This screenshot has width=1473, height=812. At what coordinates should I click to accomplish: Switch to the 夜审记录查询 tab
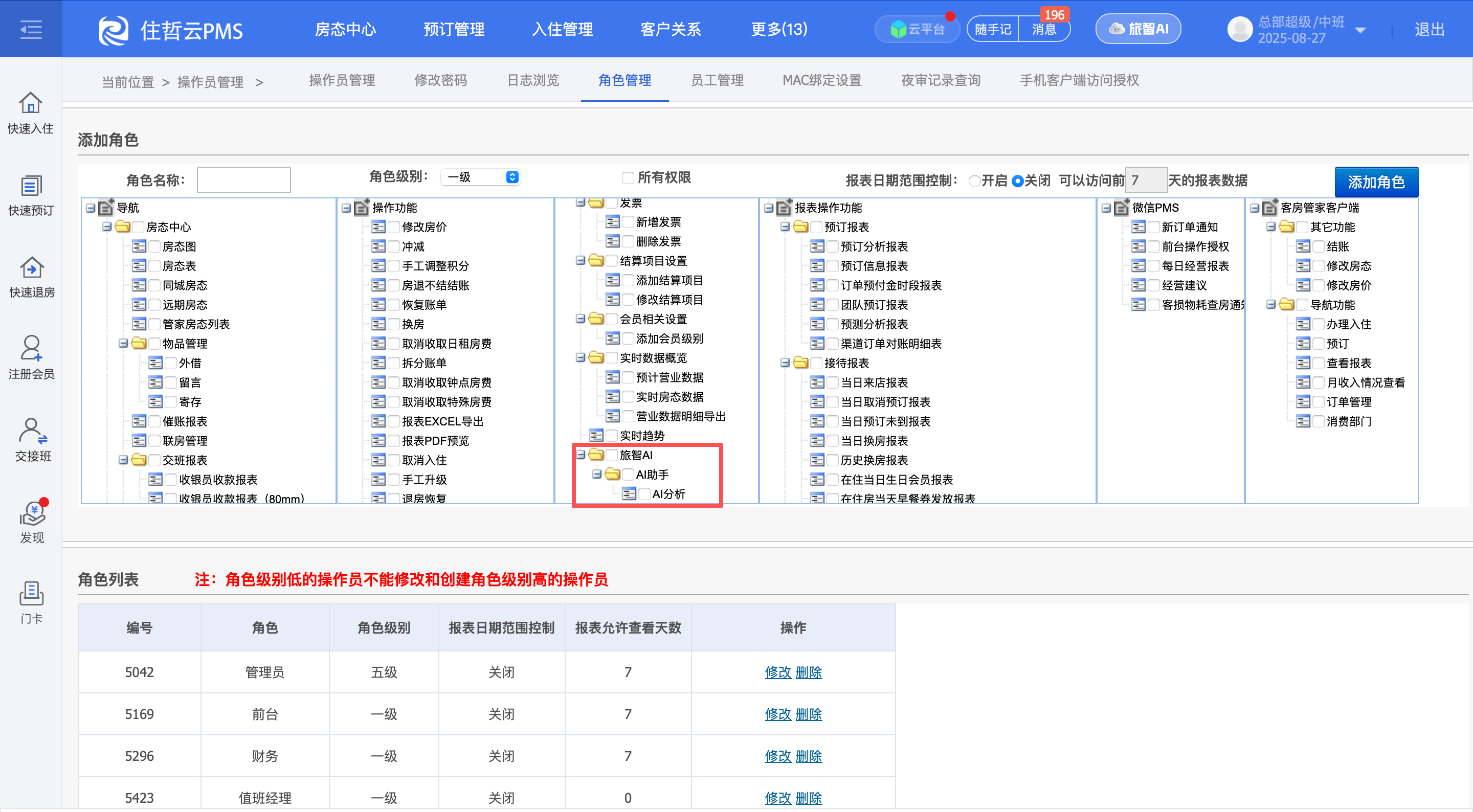[941, 81]
